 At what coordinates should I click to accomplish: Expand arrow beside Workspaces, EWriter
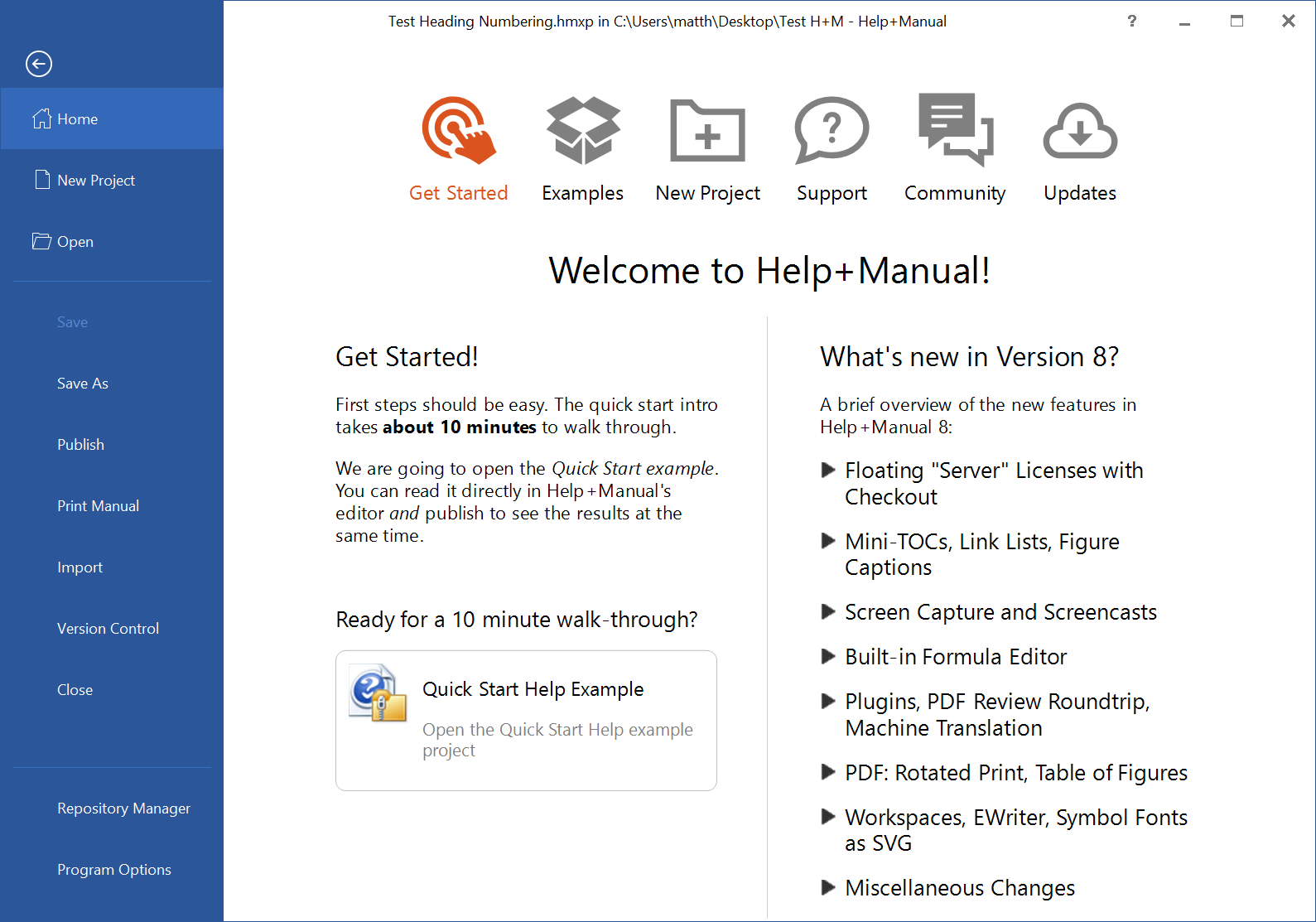coord(828,817)
